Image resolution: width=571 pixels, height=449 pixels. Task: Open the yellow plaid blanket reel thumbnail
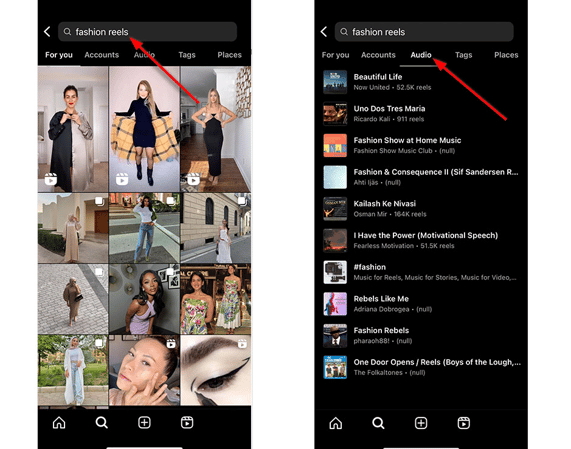coord(144,129)
